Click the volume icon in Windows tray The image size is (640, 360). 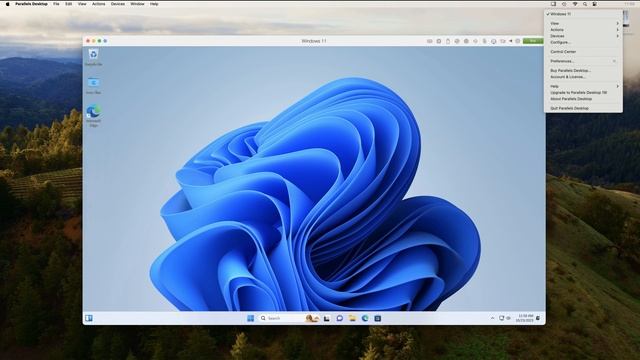508,318
